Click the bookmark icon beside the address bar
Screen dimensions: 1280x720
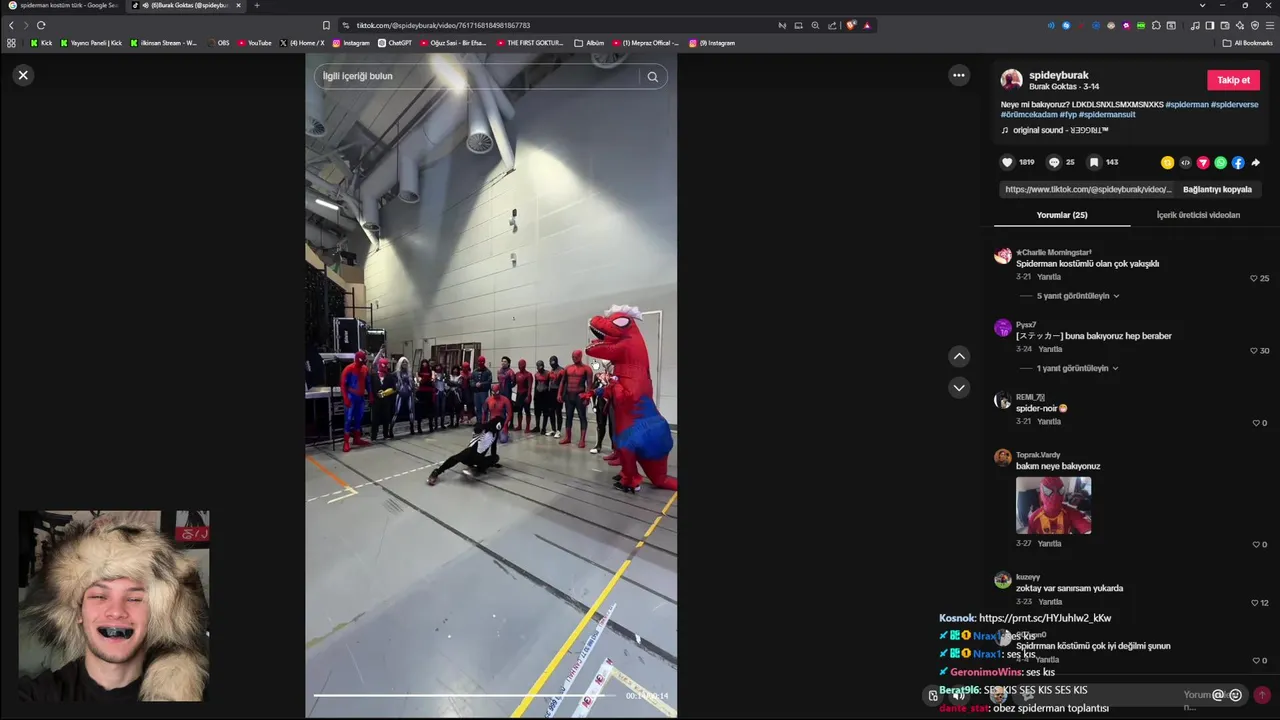(x=326, y=25)
